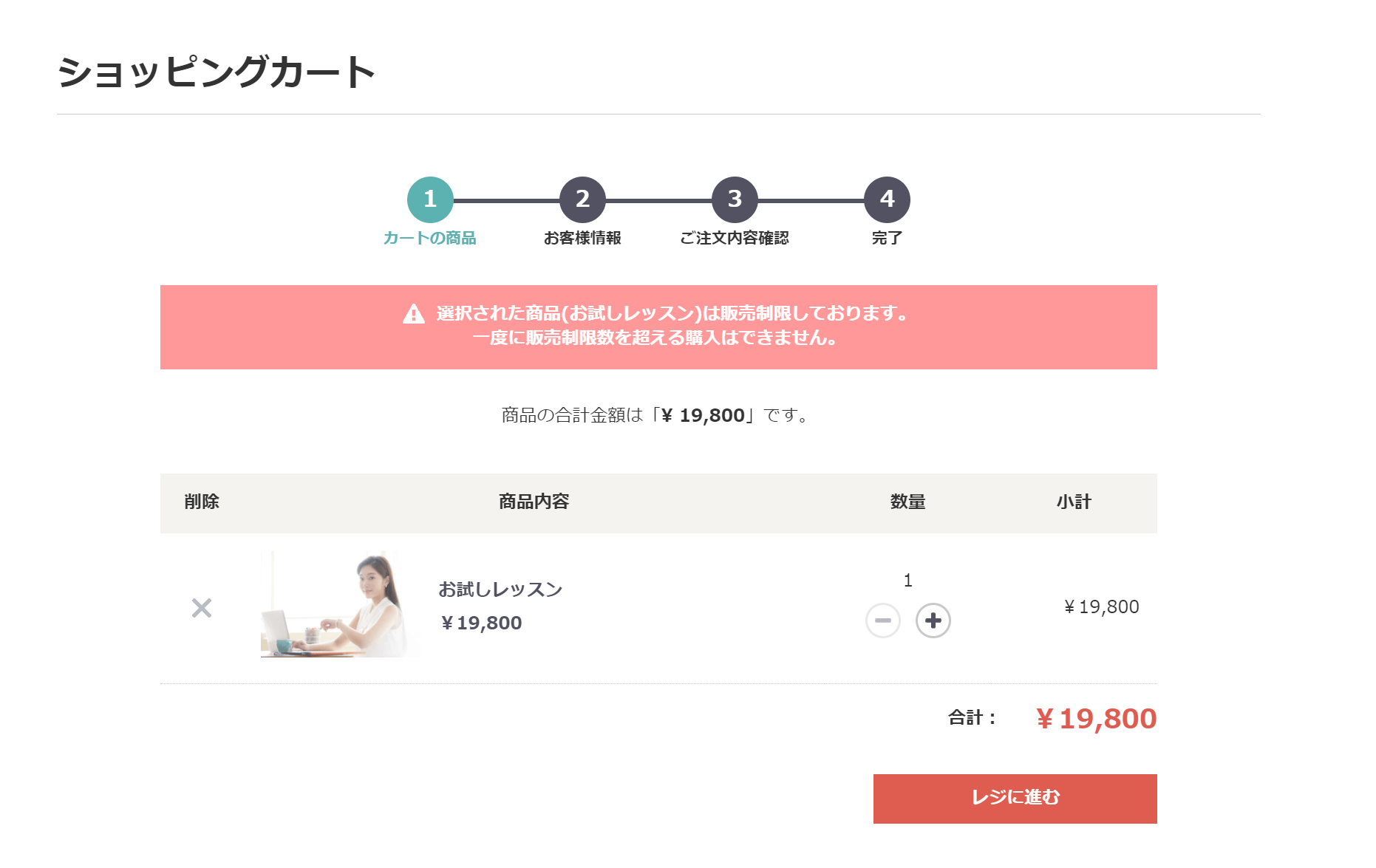Click step 3 circle in progress bar
Image resolution: width=1376 pixels, height=868 pixels.
(x=735, y=199)
